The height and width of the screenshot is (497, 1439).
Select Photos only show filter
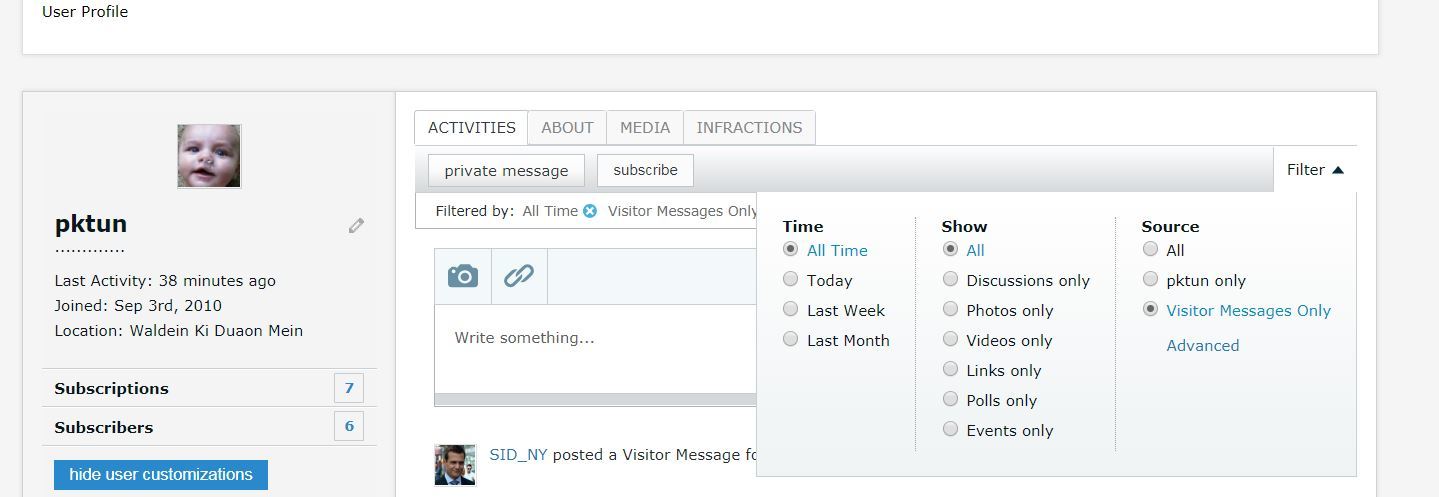(x=950, y=310)
